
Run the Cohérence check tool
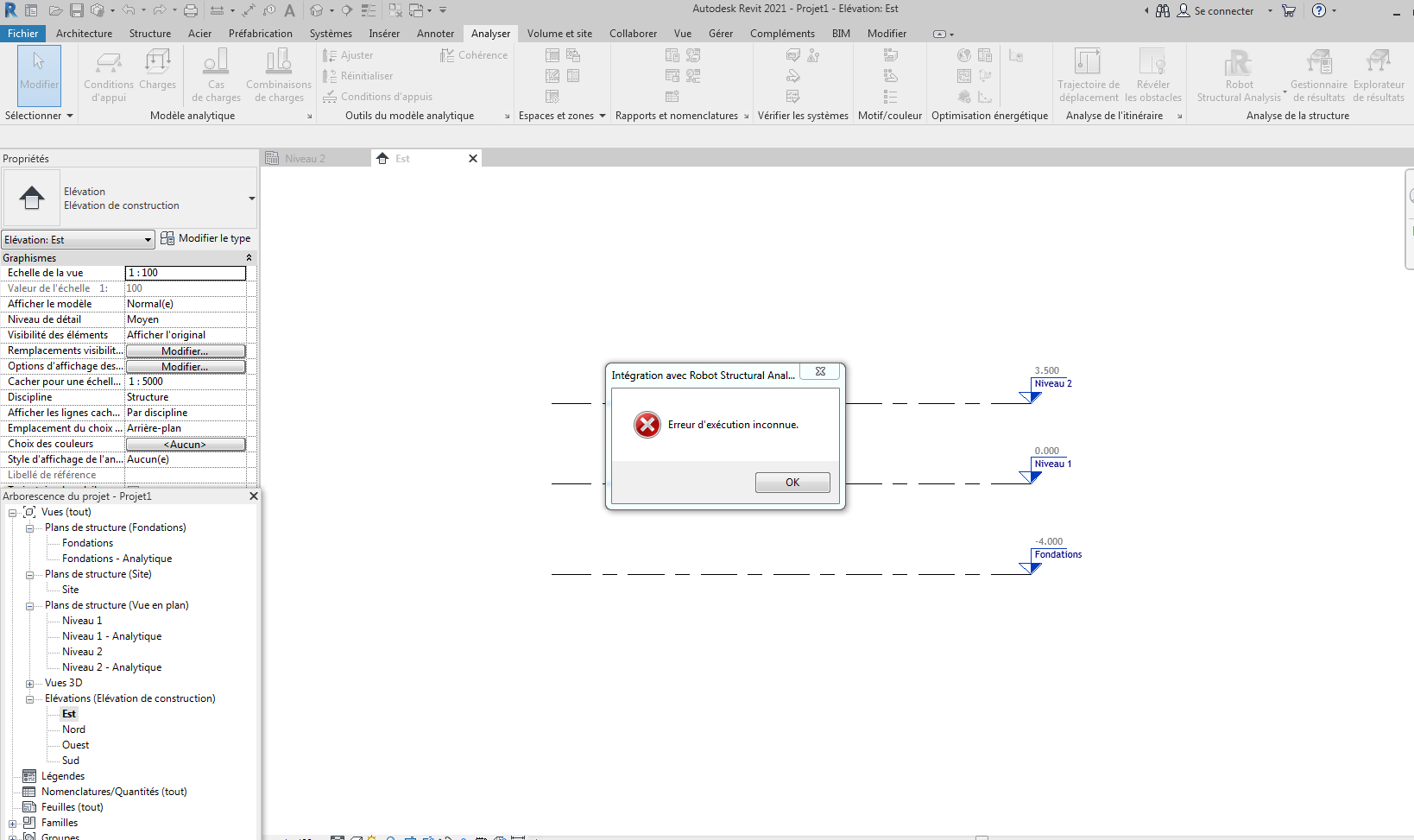coord(474,55)
